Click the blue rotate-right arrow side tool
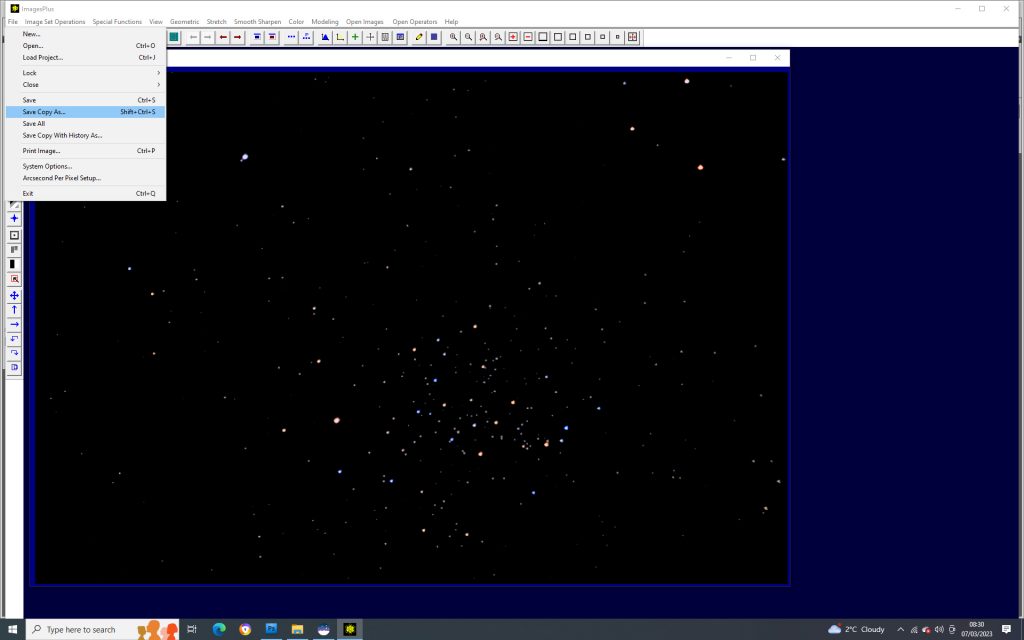The width and height of the screenshot is (1024, 640). 14,353
